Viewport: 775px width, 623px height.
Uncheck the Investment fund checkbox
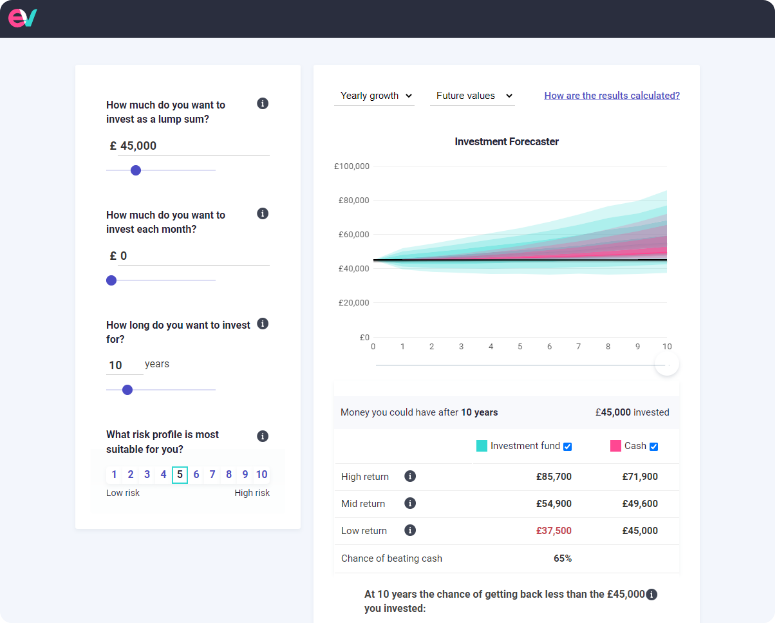[567, 446]
